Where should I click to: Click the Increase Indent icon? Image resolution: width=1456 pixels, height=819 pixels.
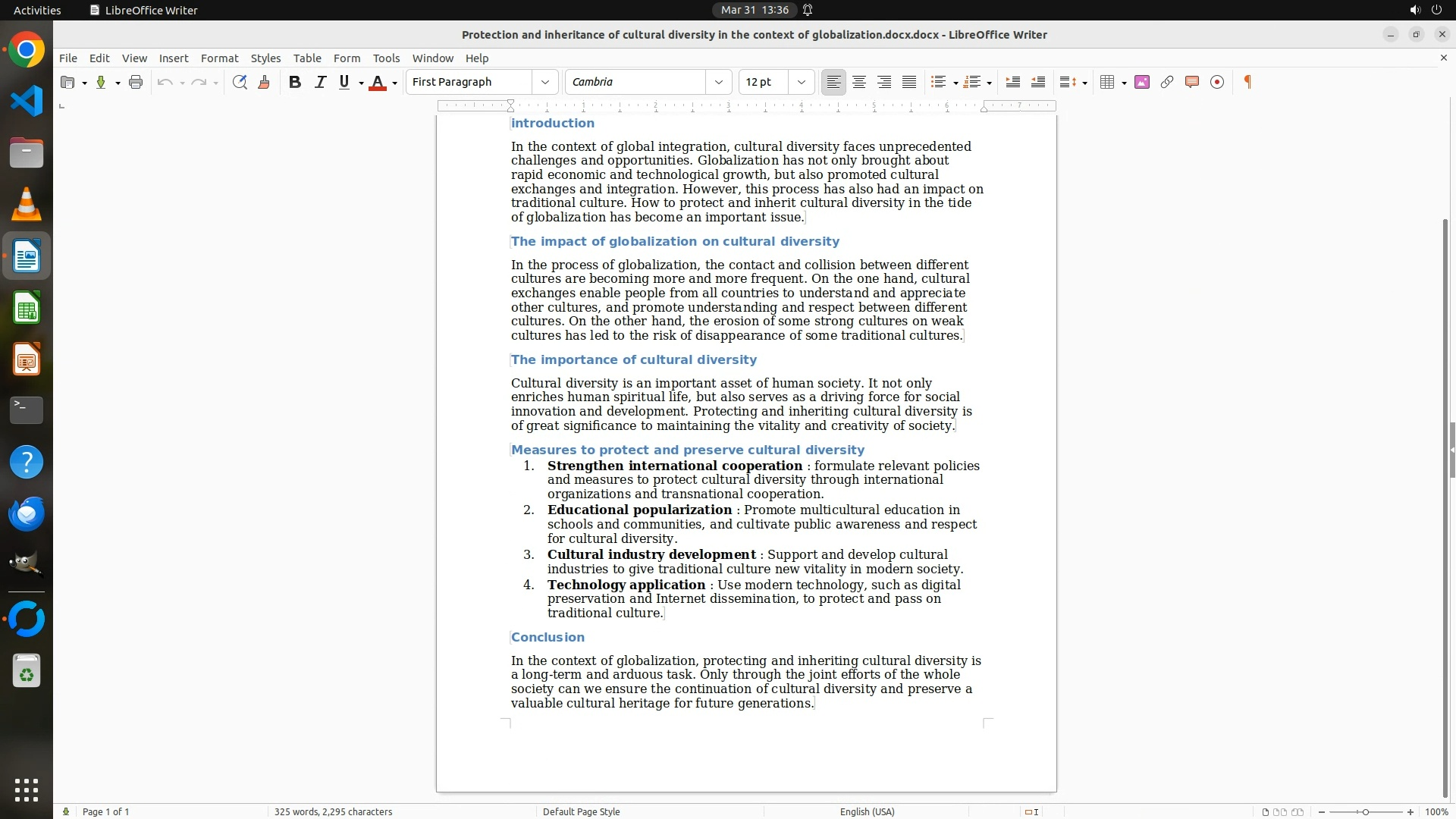click(x=1012, y=82)
